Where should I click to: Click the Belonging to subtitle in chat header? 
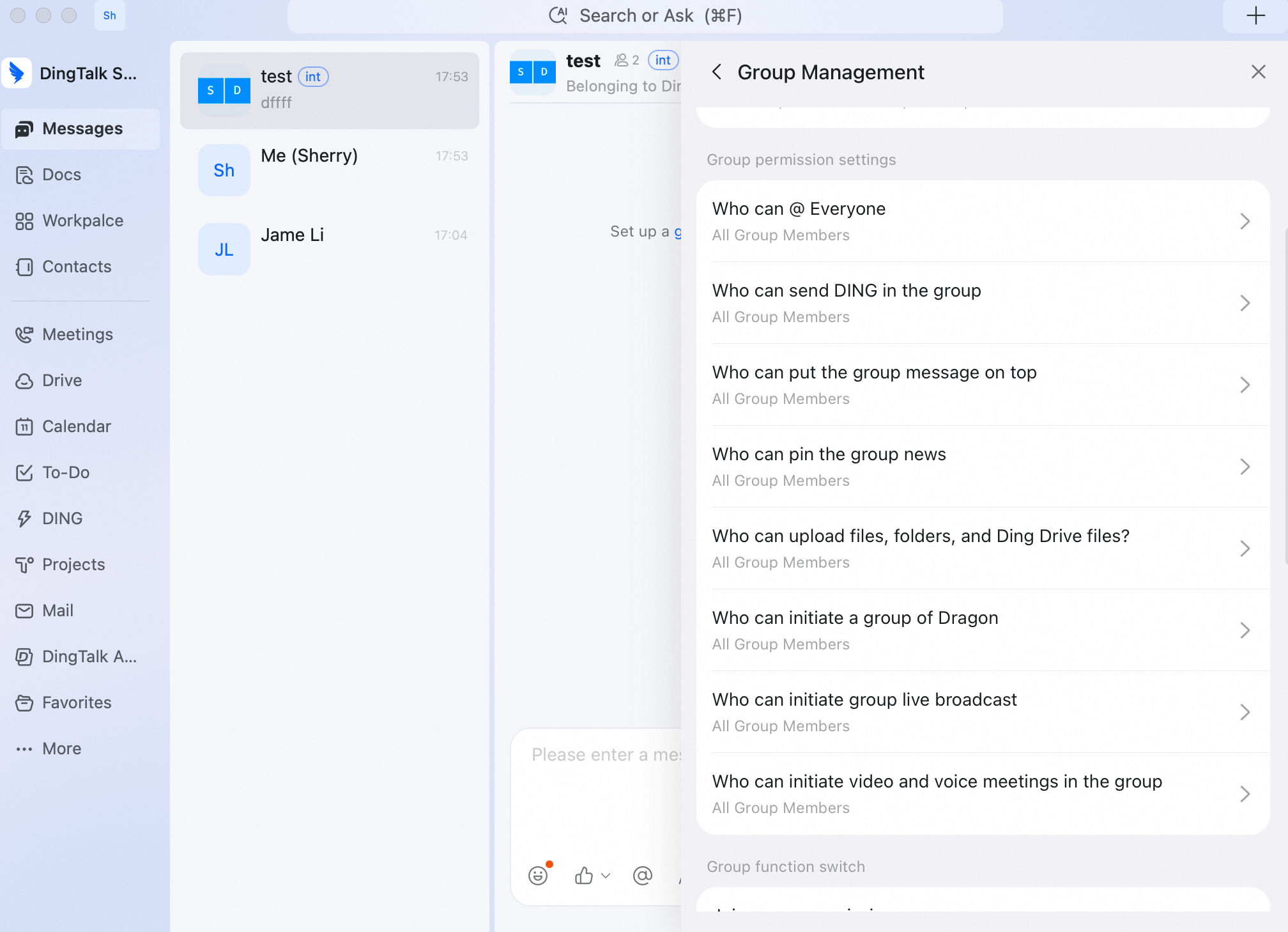[x=624, y=86]
